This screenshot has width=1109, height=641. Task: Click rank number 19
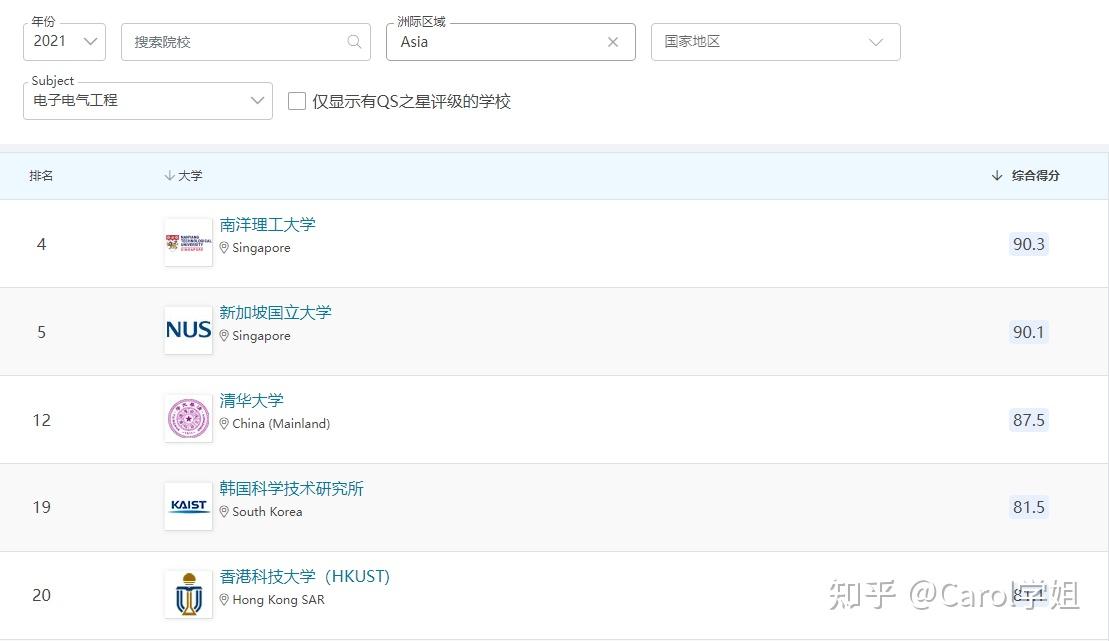click(42, 507)
